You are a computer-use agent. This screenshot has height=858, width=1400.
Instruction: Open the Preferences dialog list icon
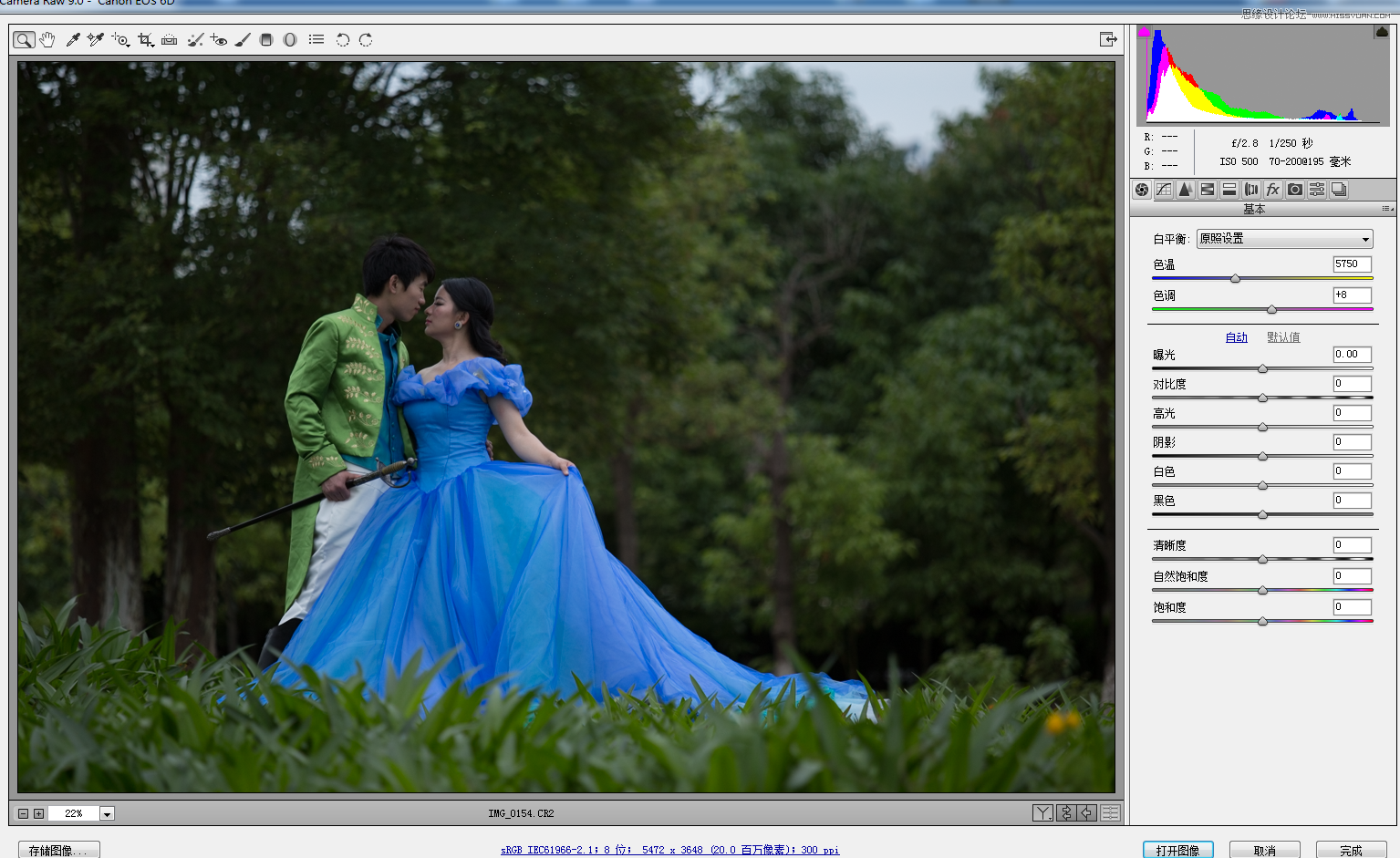316,39
